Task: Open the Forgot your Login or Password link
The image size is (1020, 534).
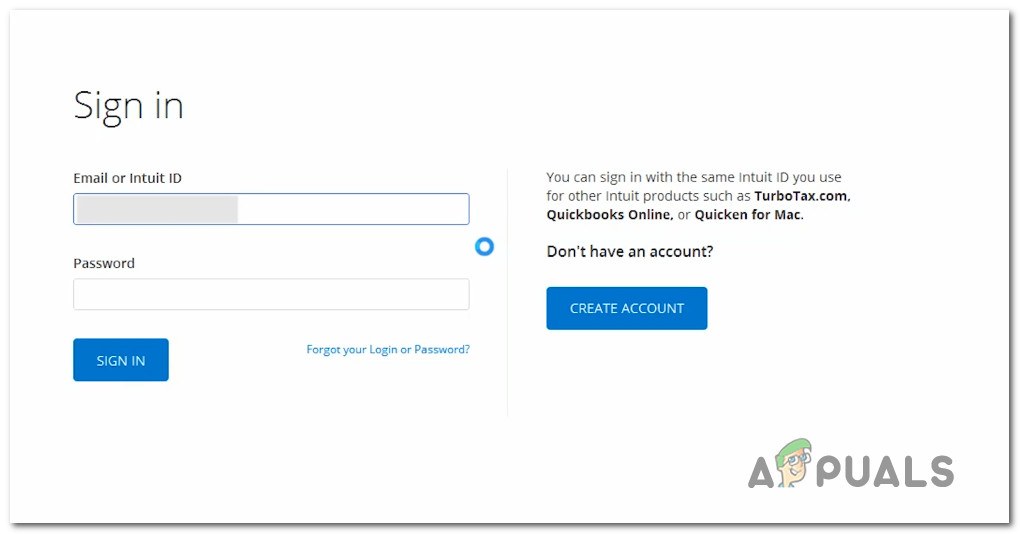Action: (388, 350)
